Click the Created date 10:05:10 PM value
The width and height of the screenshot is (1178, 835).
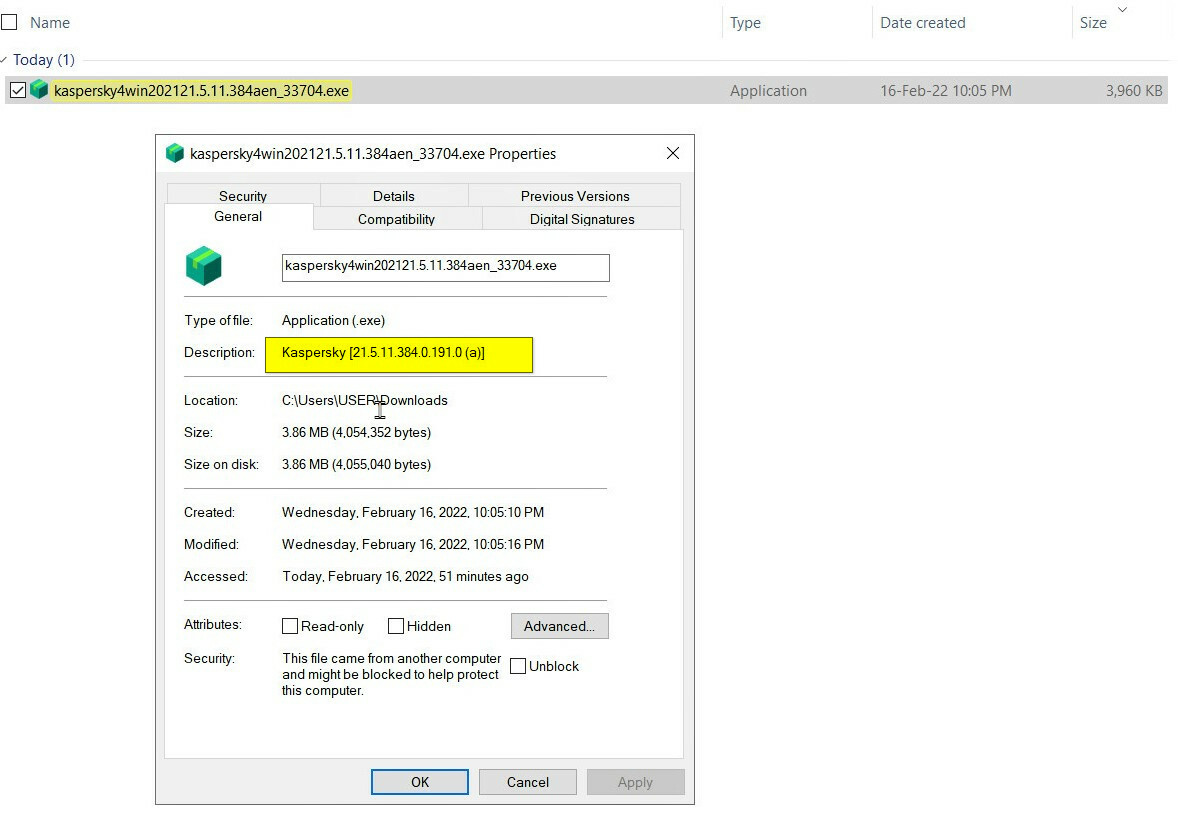coord(412,512)
